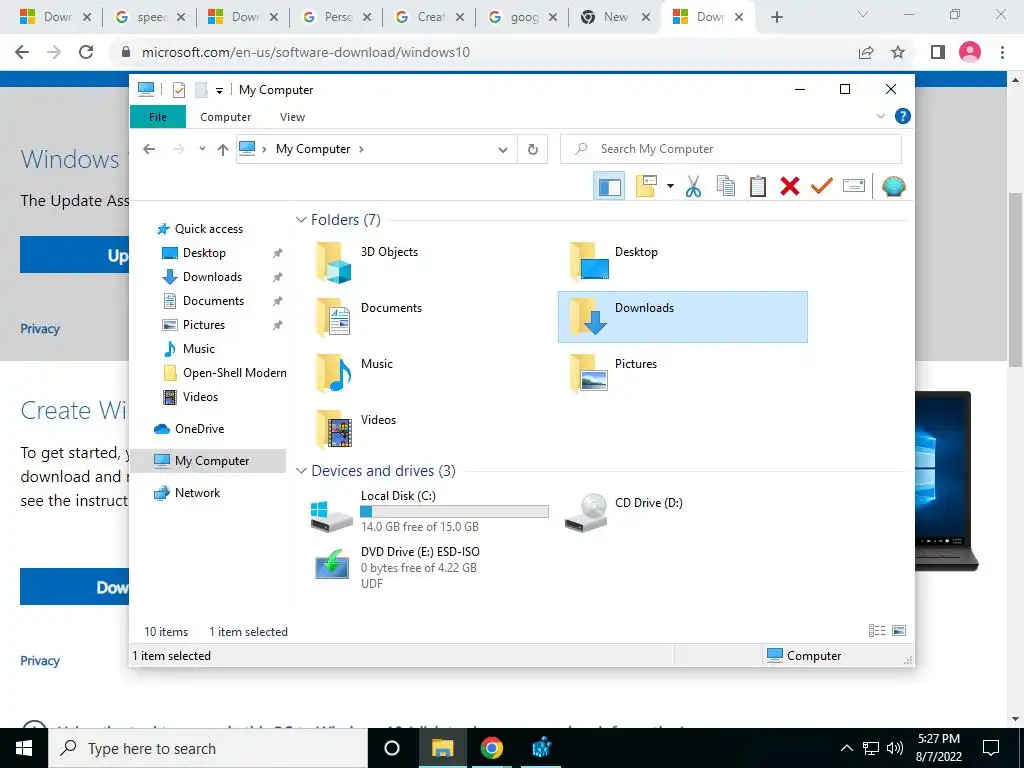Switch to details view icon in status bar
1024x768 pixels.
coord(877,630)
